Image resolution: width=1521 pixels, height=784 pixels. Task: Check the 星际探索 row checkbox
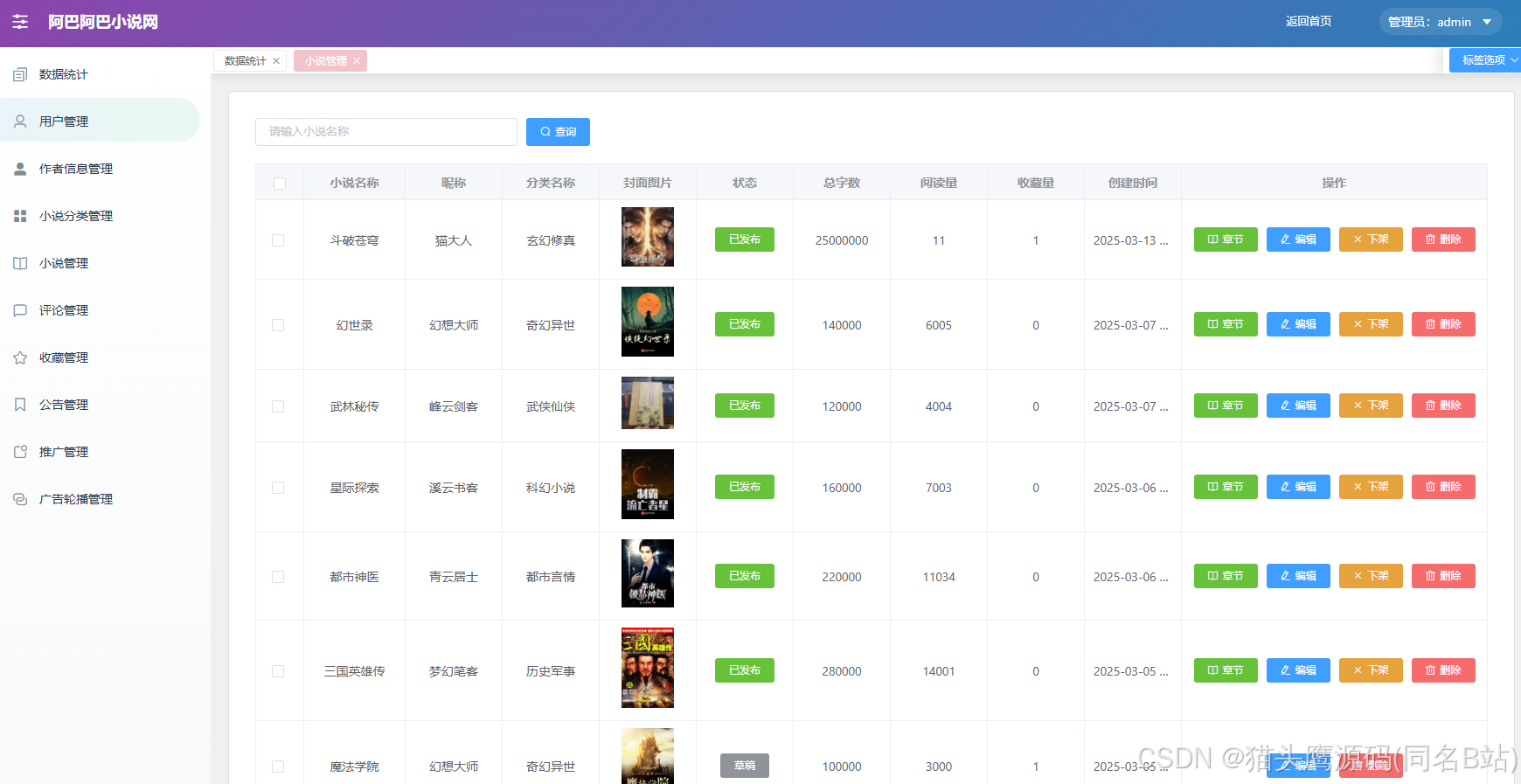tap(278, 488)
